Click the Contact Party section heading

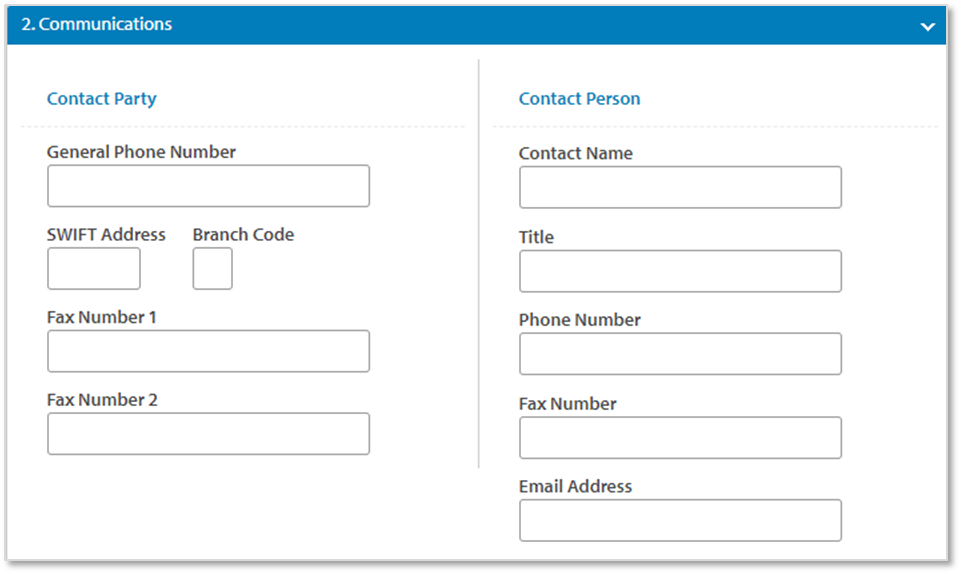[102, 98]
